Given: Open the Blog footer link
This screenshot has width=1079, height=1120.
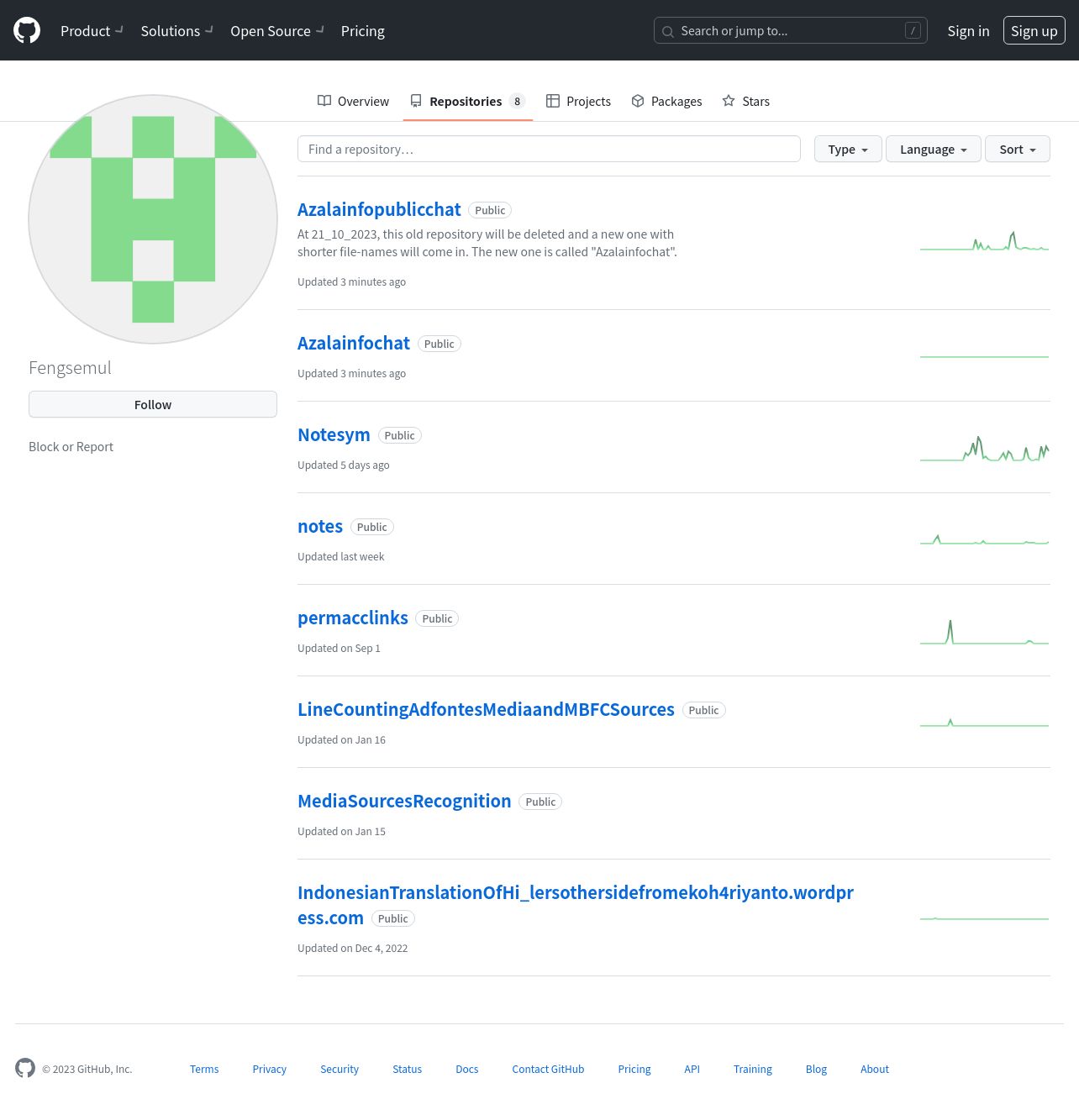Looking at the screenshot, I should click(x=816, y=1069).
